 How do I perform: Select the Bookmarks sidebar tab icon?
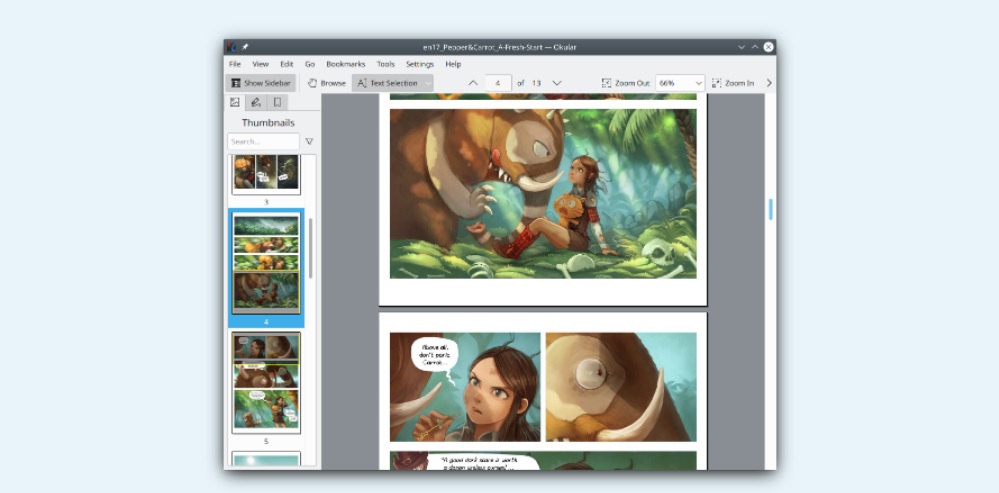277,102
